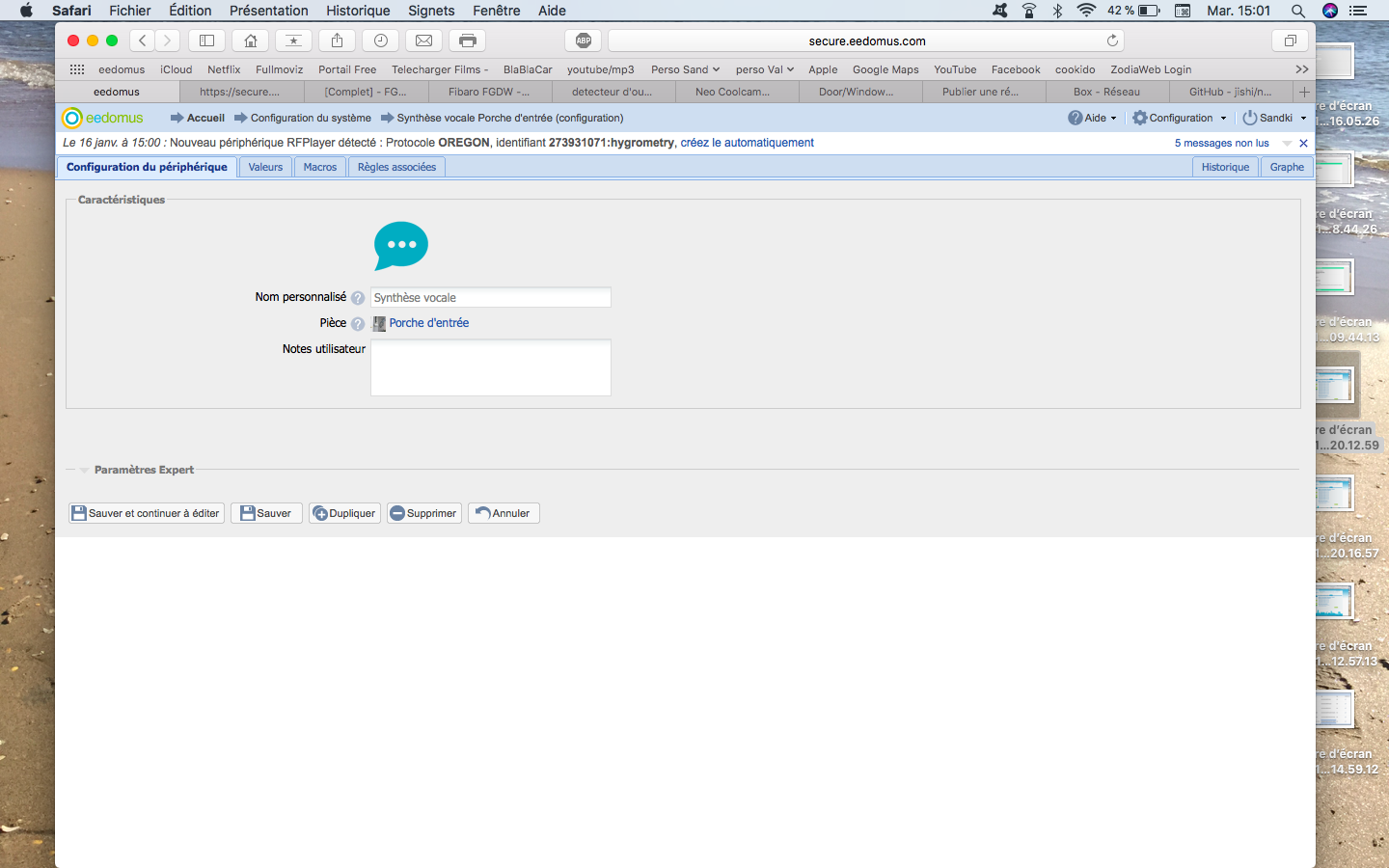Toggle the Safari sidebar button
The image size is (1389, 868).
pyautogui.click(x=206, y=41)
